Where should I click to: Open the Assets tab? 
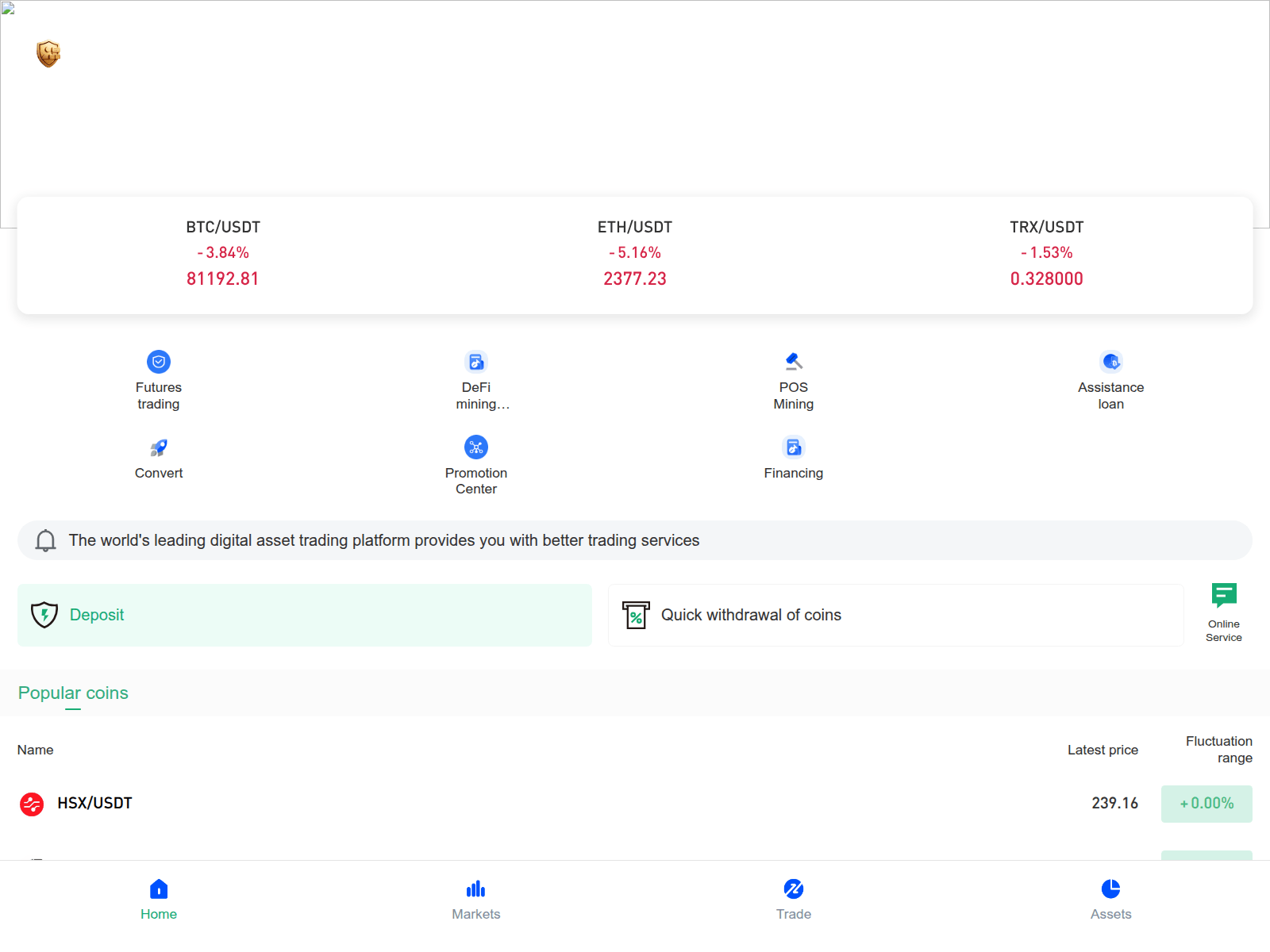1111,900
